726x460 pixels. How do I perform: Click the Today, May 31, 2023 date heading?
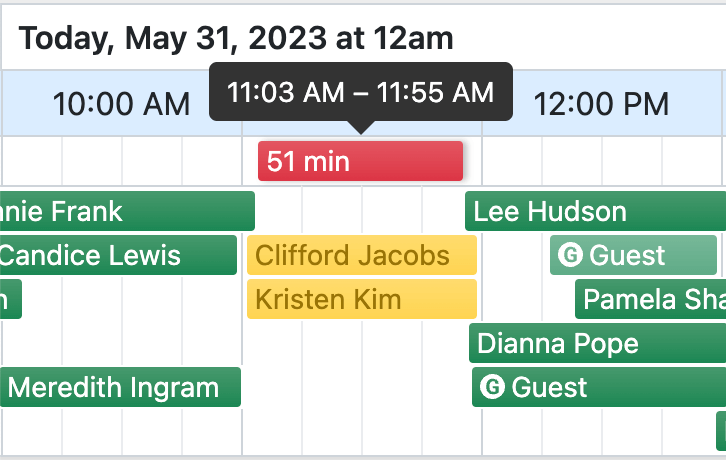pos(236,39)
